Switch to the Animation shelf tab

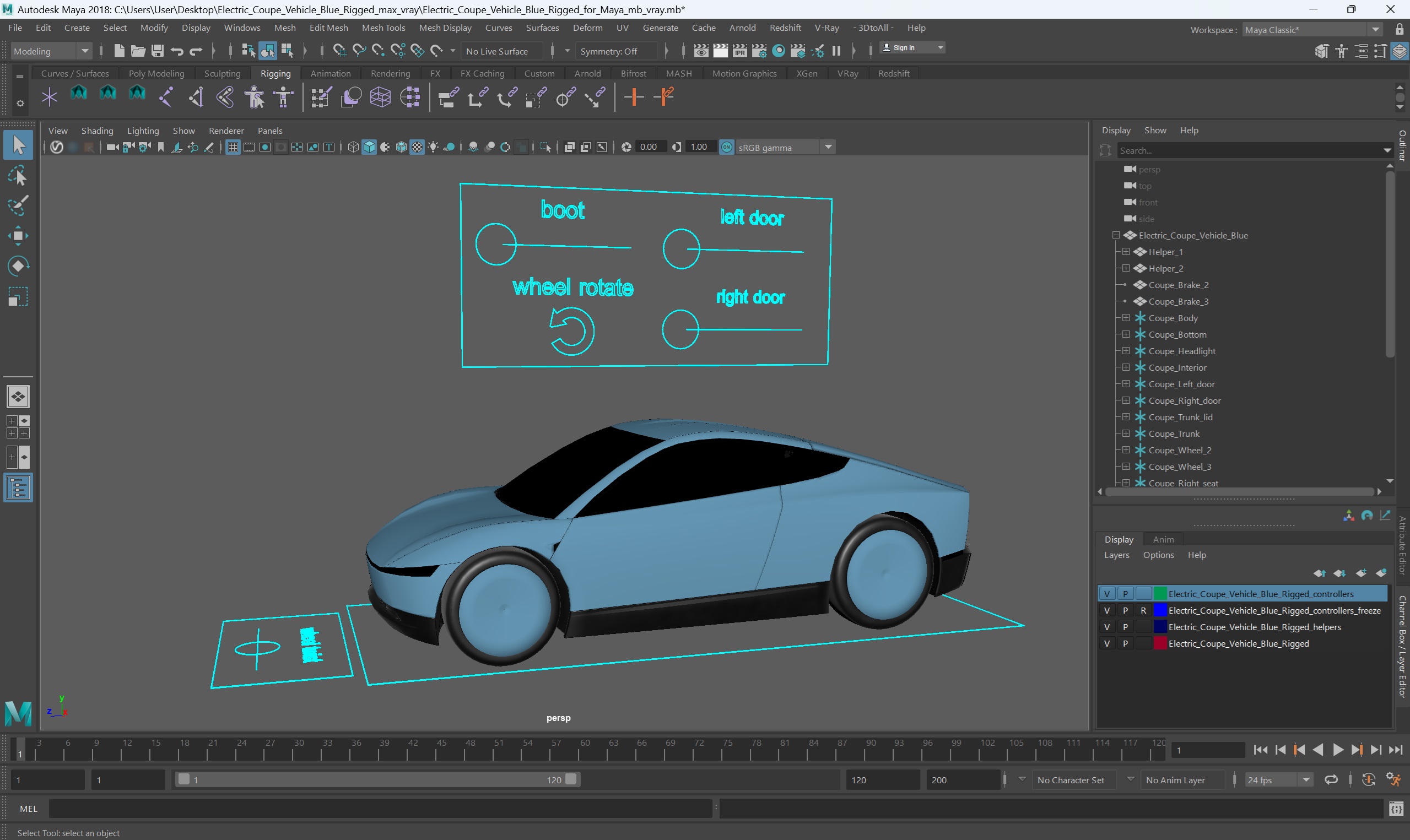(x=330, y=74)
